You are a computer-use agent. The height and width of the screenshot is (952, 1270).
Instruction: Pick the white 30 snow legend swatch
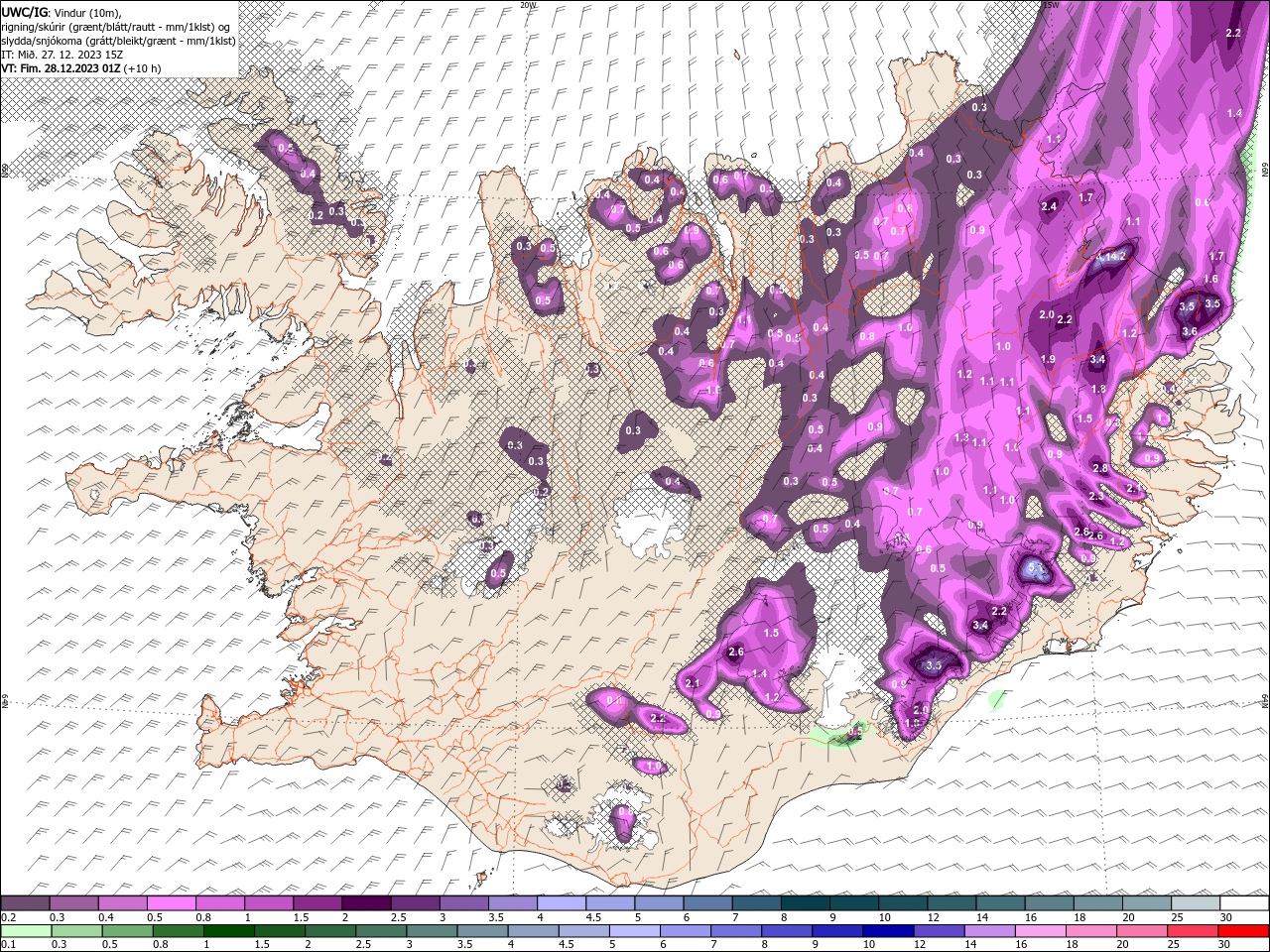(1244, 903)
